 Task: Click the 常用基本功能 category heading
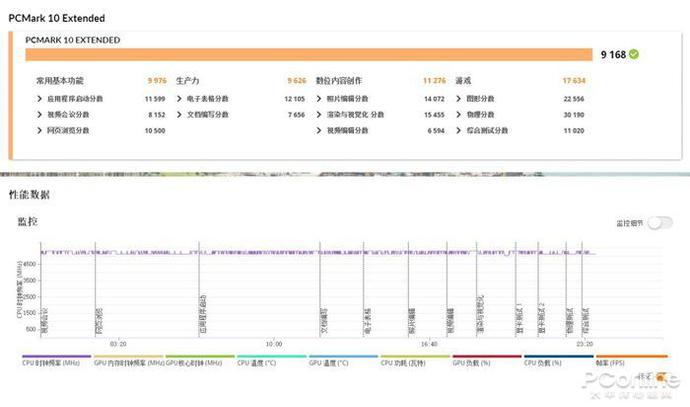click(x=60, y=81)
